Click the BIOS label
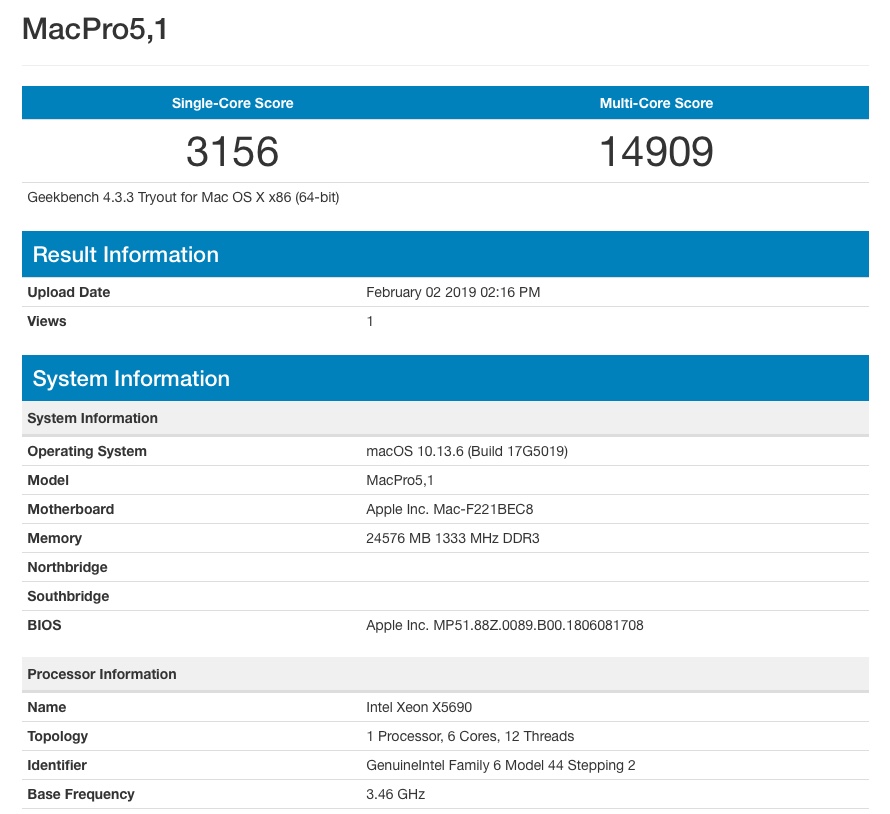Screen dimensions: 890x814 pos(44,625)
